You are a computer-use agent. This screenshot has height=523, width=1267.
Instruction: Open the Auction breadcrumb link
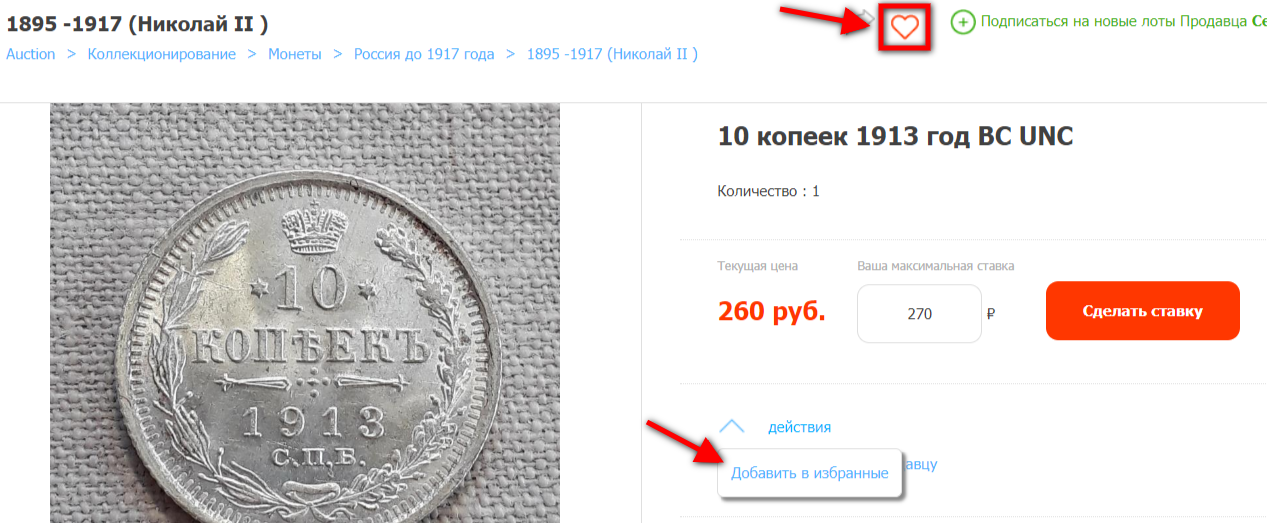coord(31,54)
